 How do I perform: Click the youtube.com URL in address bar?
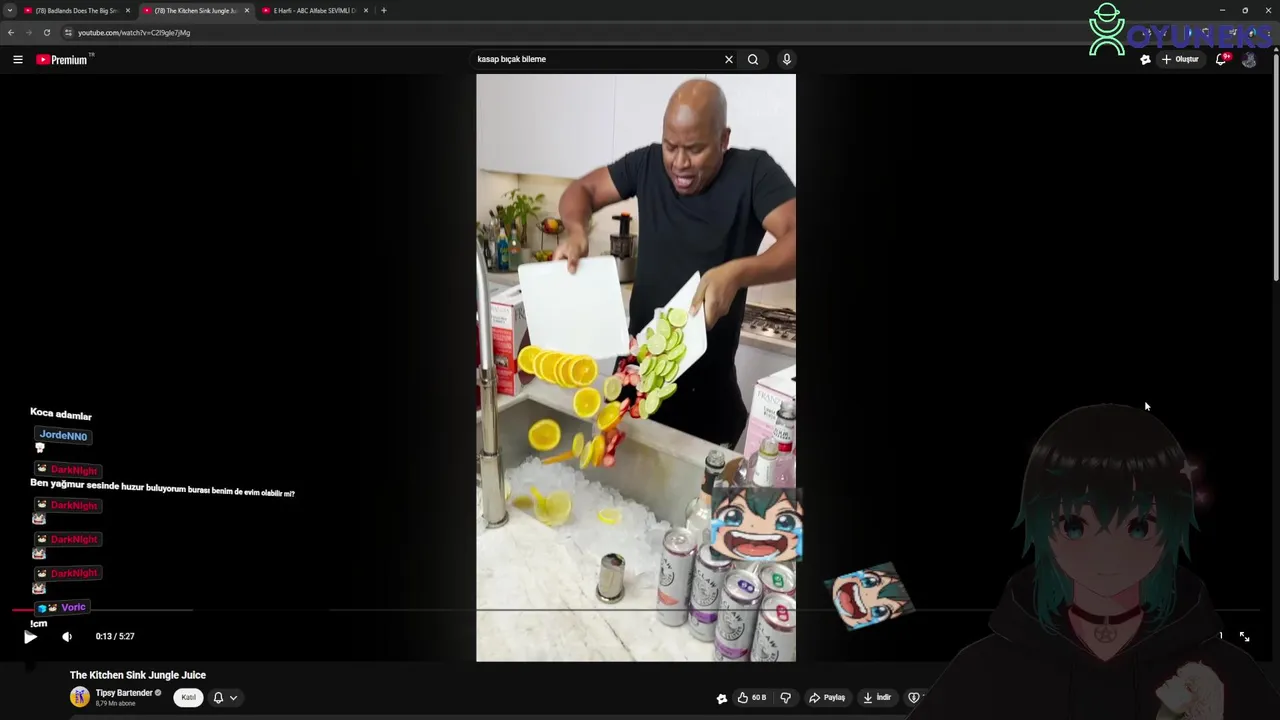point(134,32)
